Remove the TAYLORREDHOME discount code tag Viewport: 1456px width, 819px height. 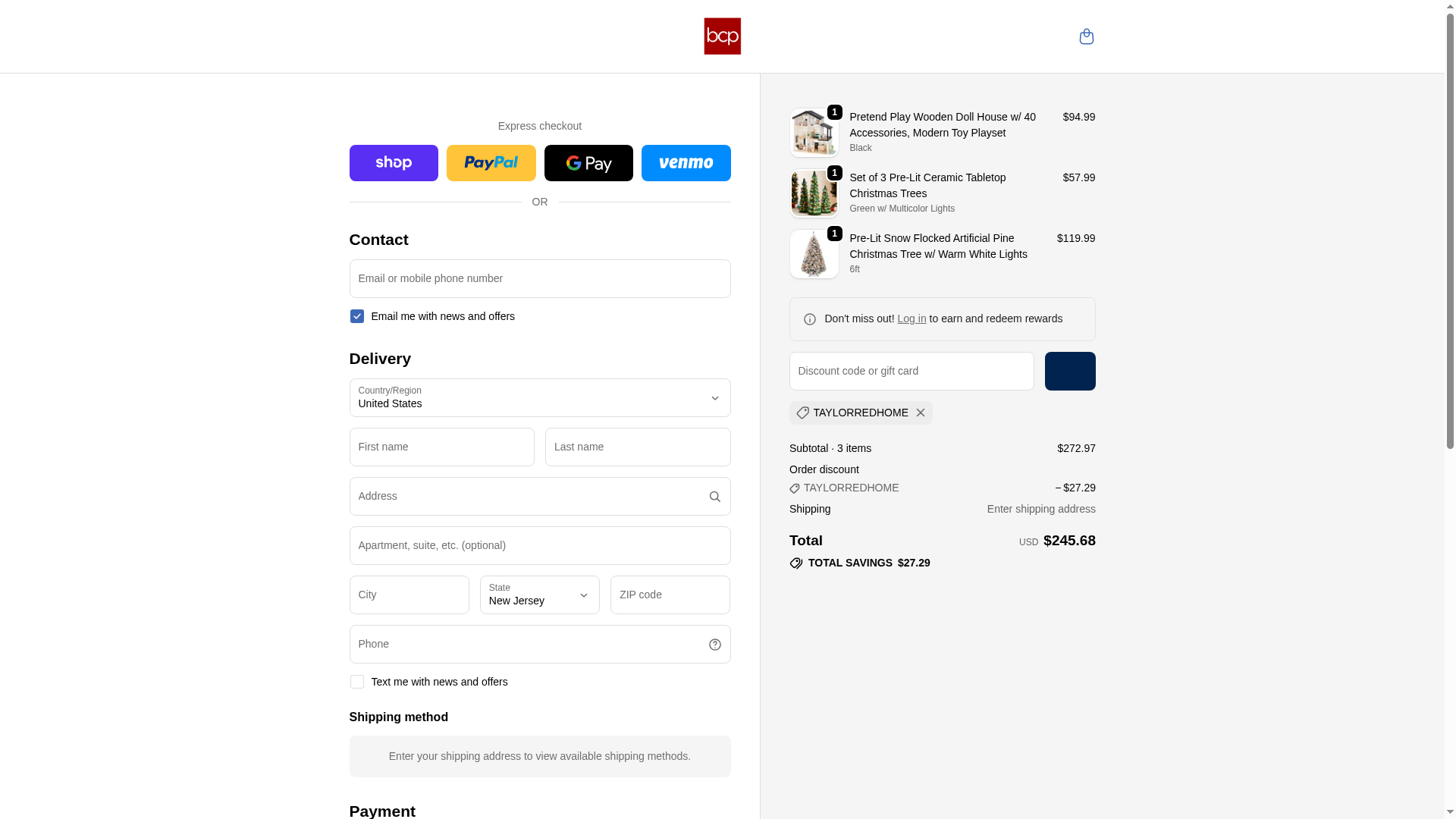coord(920,413)
